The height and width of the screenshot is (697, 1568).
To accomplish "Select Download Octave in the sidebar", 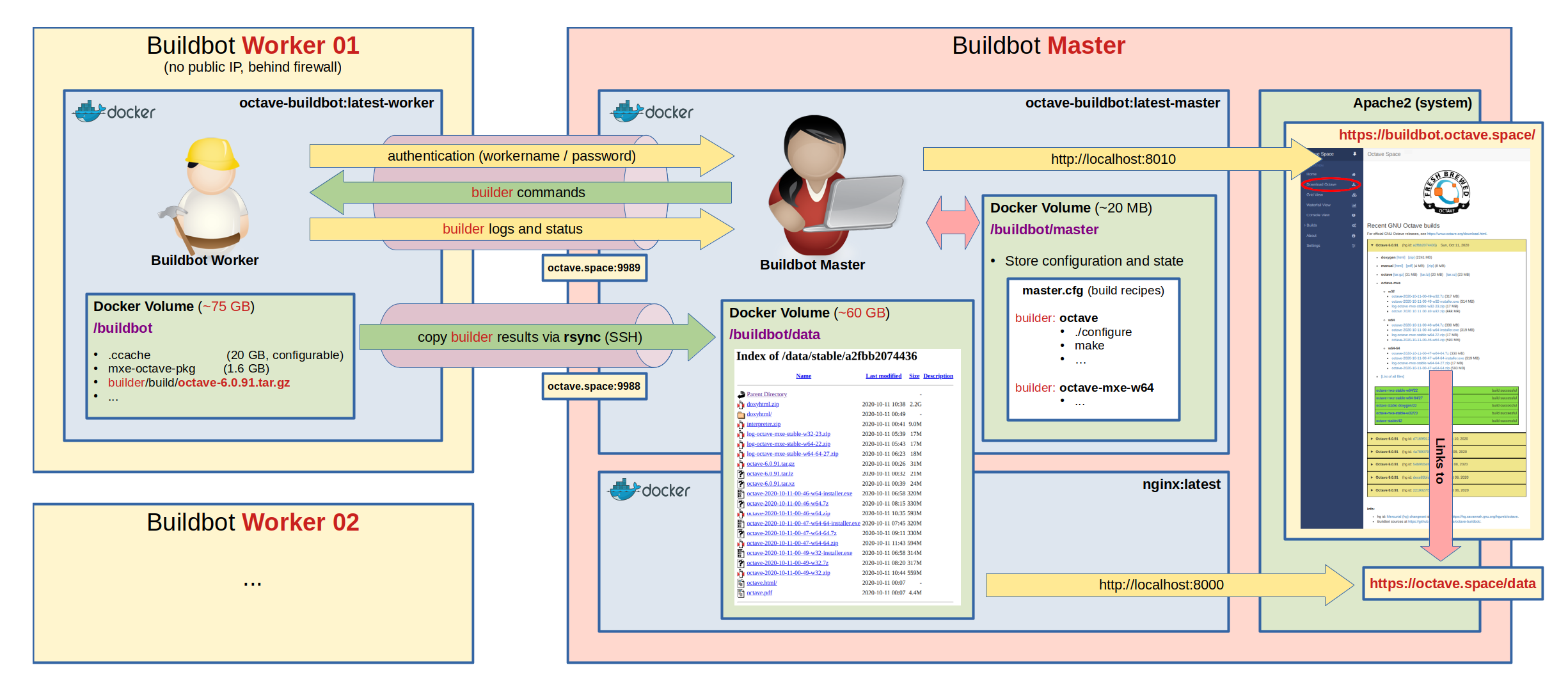I will click(x=1321, y=184).
